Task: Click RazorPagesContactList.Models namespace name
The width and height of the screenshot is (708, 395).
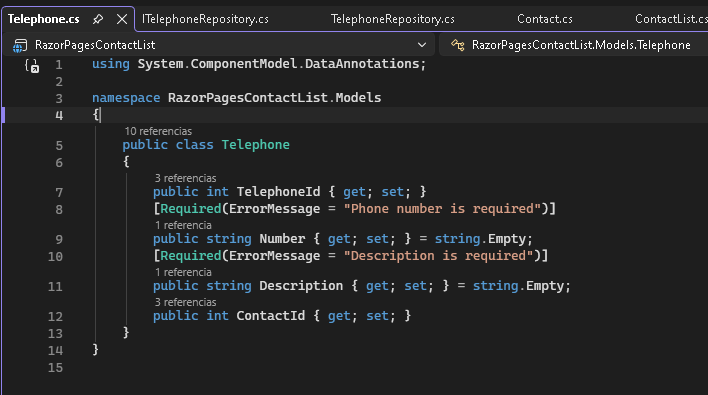Action: tap(275, 98)
